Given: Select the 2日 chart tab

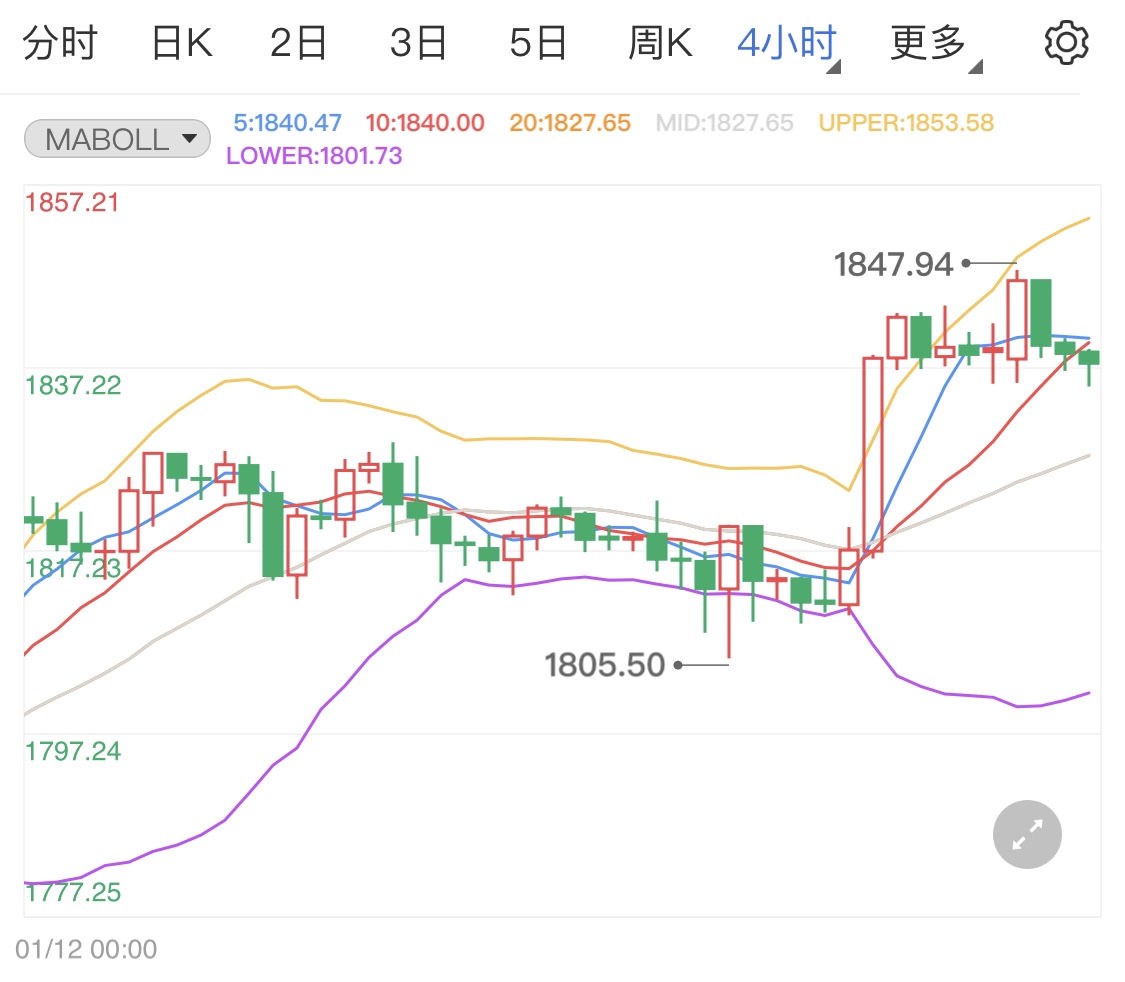Looking at the screenshot, I should tap(299, 44).
